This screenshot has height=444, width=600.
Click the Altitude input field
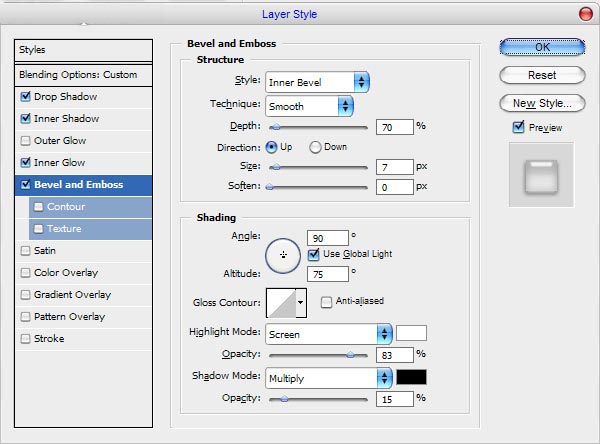pos(330,273)
